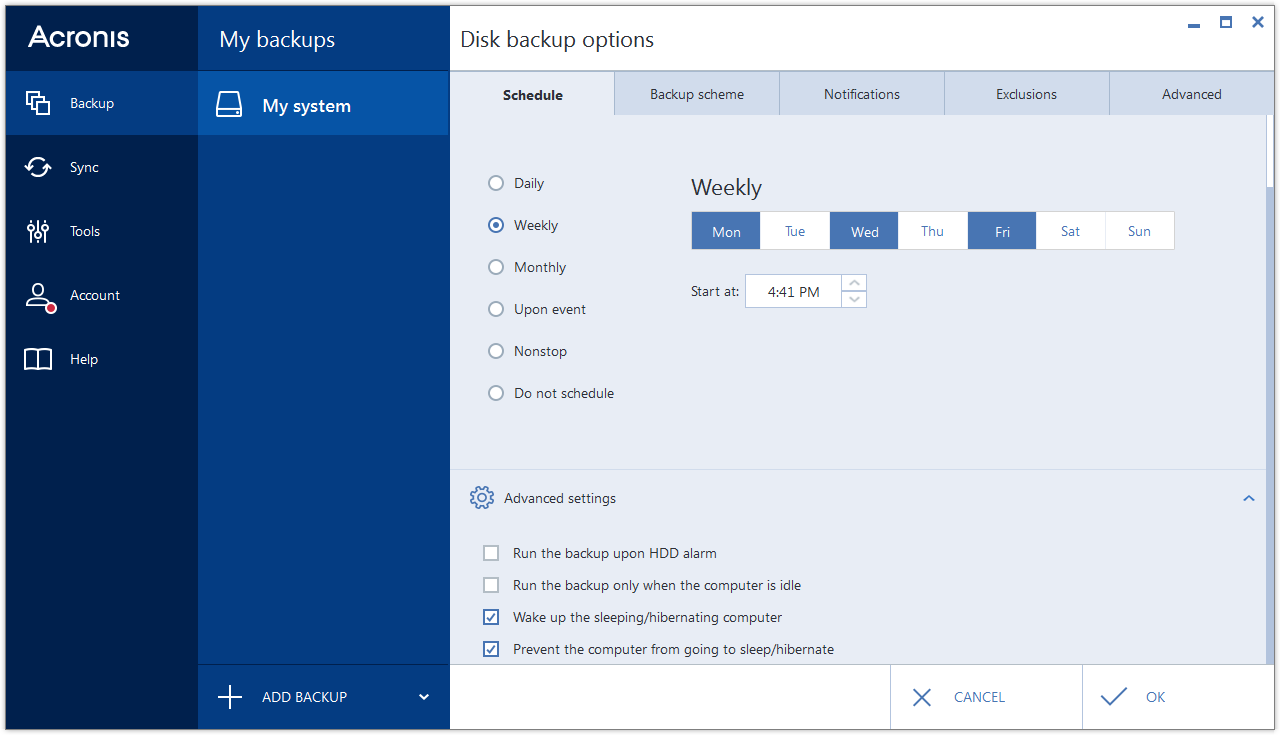
Task: Maximize the Acronis window
Action: pos(1226,22)
